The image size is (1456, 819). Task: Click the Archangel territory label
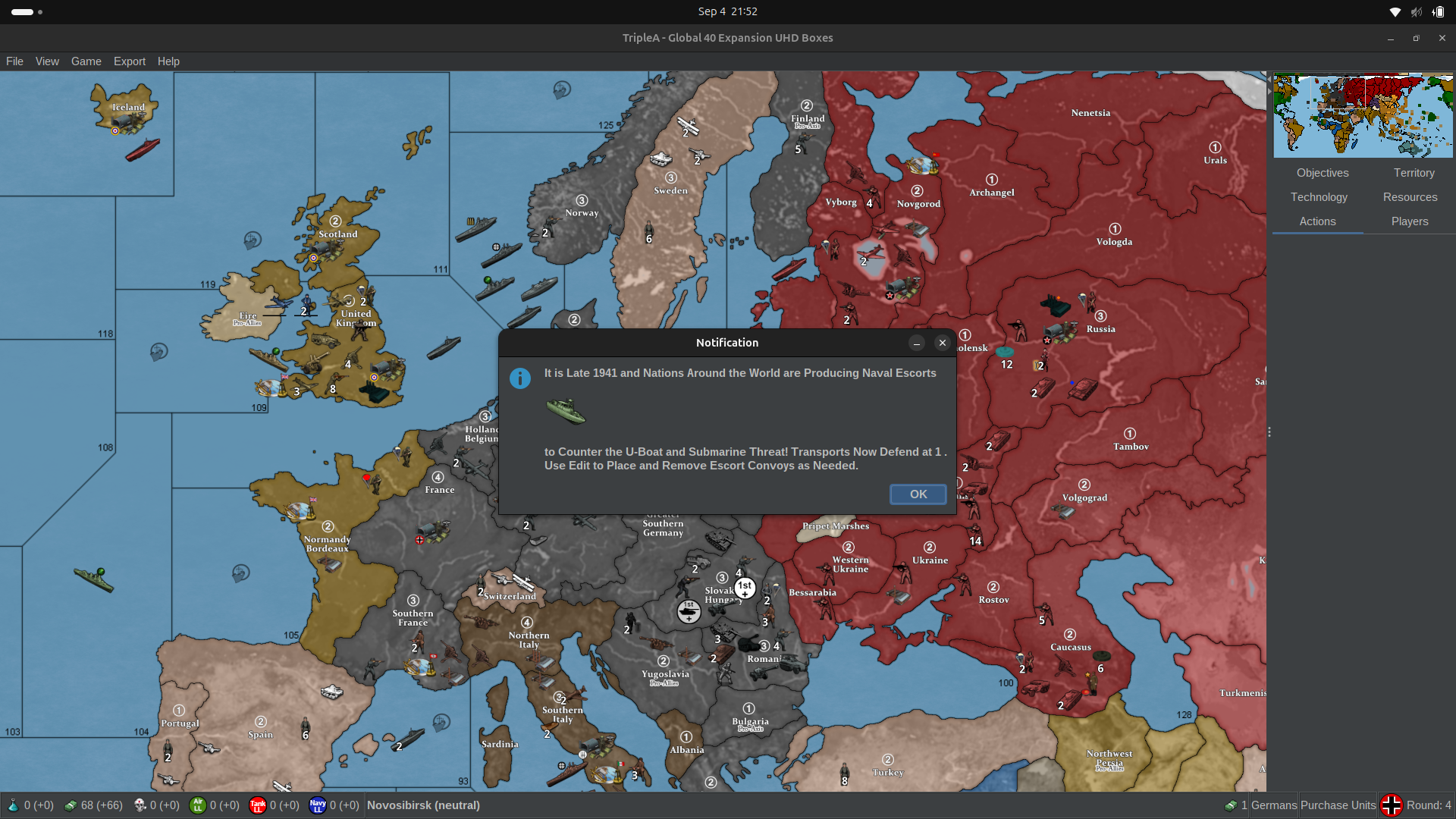(991, 193)
